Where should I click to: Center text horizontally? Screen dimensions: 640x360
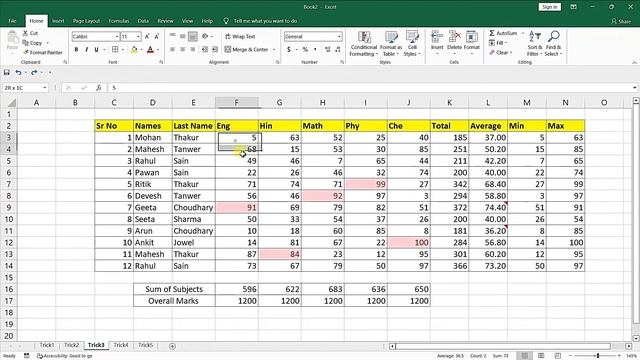(182, 49)
